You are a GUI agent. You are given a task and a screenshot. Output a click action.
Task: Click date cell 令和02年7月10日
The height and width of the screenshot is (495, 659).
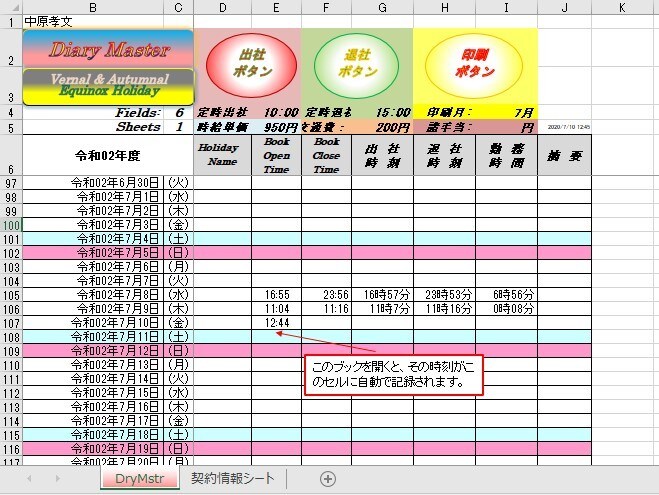click(x=93, y=323)
